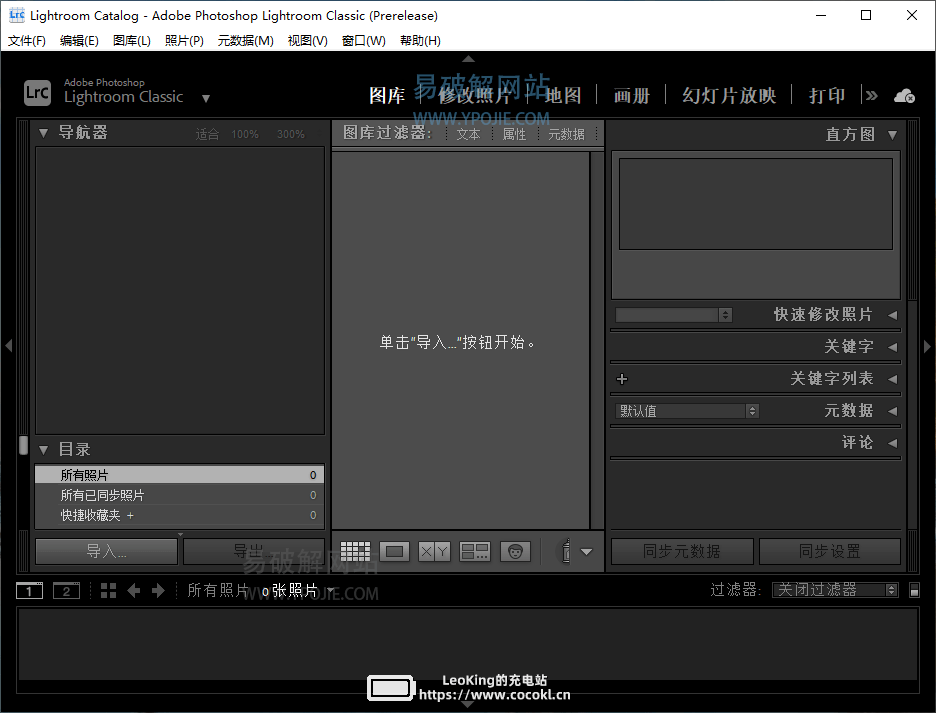Viewport: 936px width, 713px height.
Task: Go forward with the right arrow
Action: [158, 591]
